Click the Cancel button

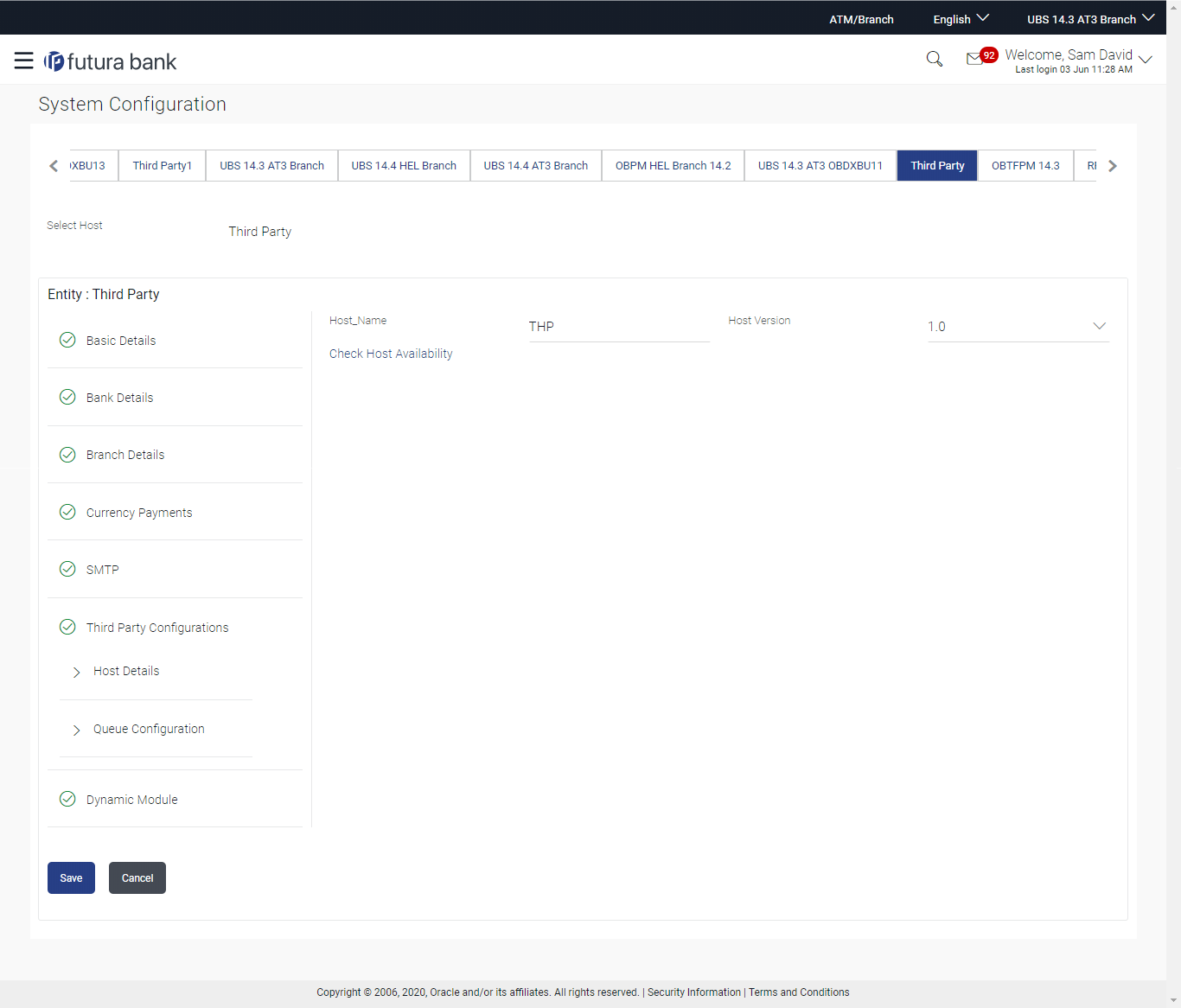tap(137, 877)
